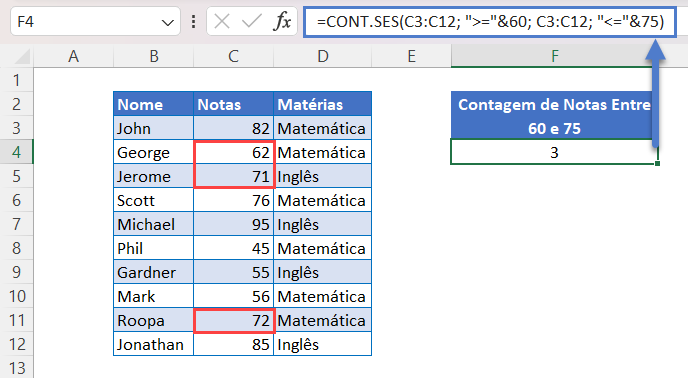Select row 13 header
Screen dimensions: 688x378
pos(17,367)
